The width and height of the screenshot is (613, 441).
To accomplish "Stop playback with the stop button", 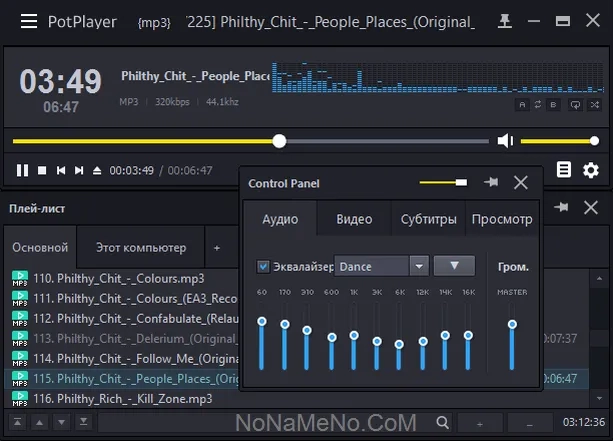I will 42,171.
